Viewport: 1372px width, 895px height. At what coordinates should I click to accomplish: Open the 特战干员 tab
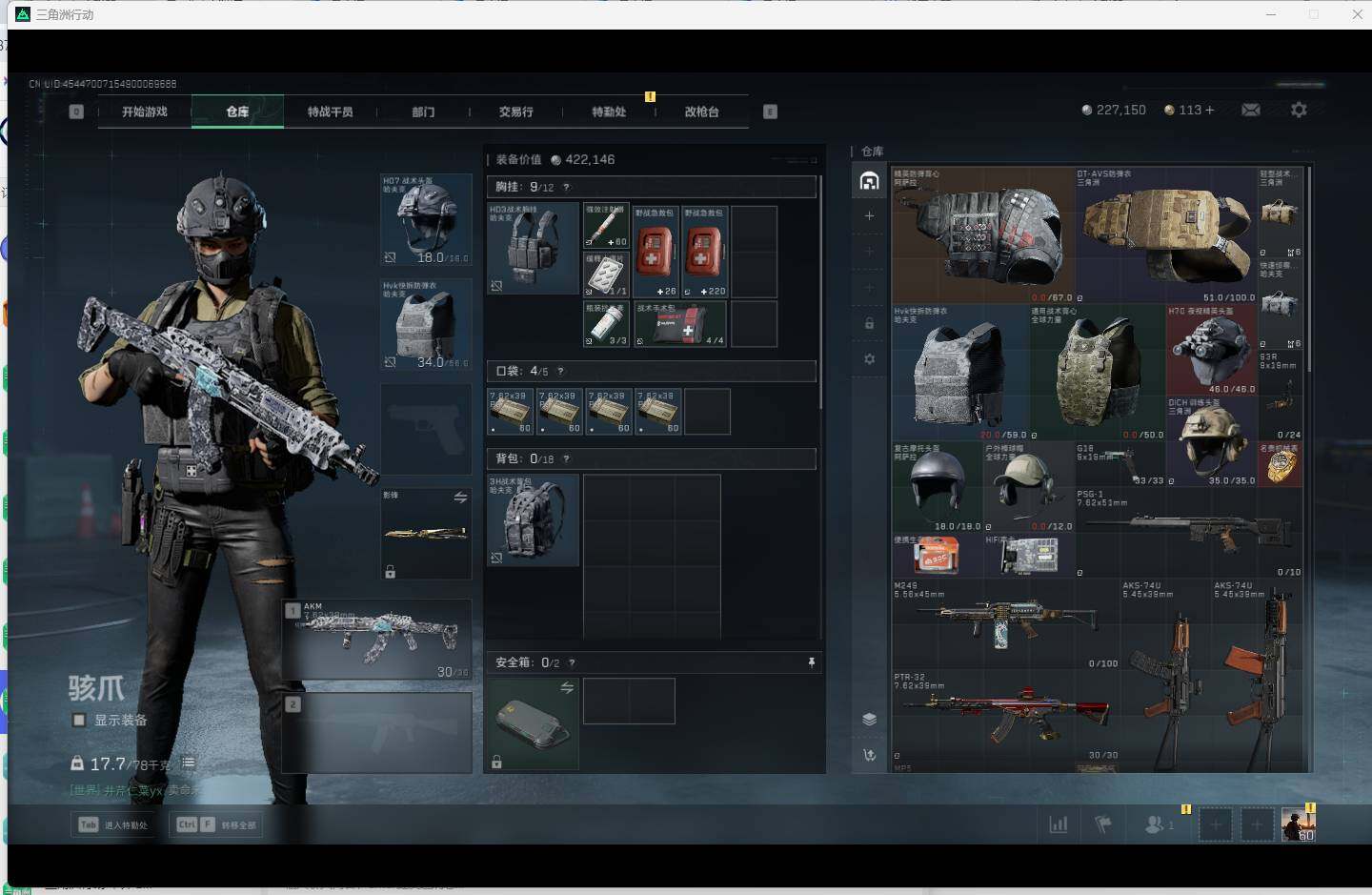tap(330, 112)
